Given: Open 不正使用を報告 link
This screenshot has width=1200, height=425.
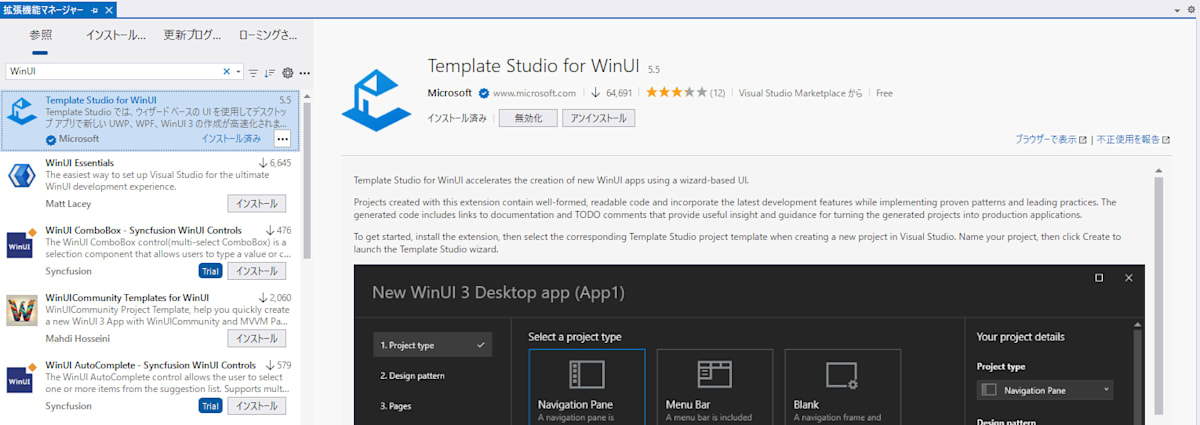Looking at the screenshot, I should (1131, 140).
